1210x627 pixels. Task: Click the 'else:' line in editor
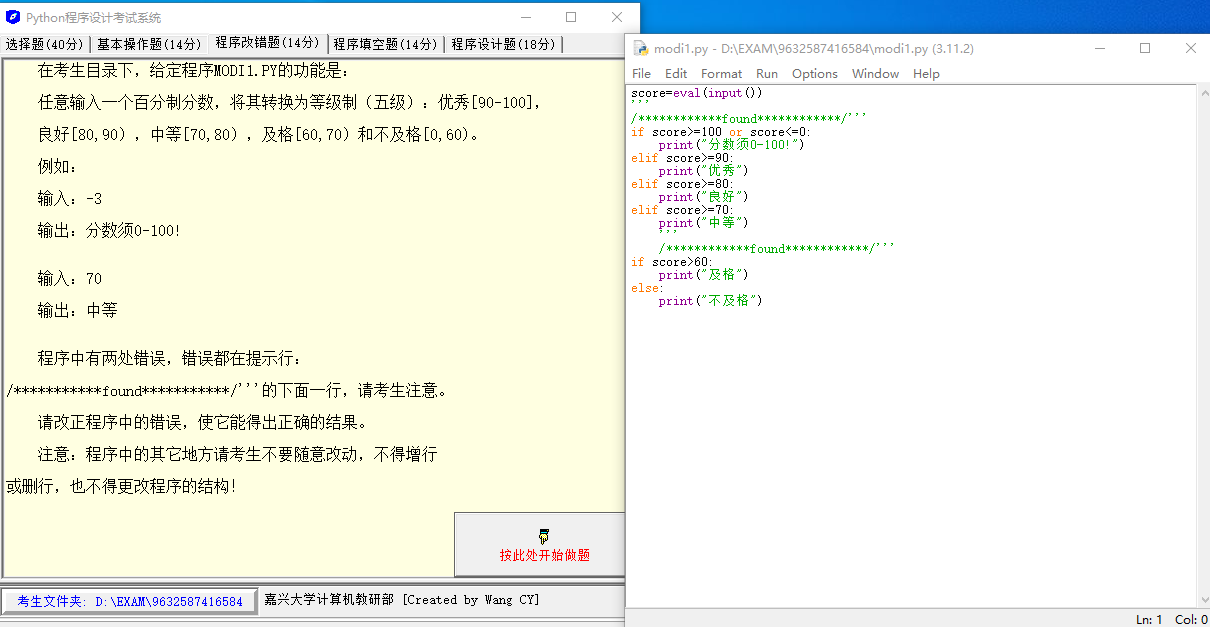point(647,288)
